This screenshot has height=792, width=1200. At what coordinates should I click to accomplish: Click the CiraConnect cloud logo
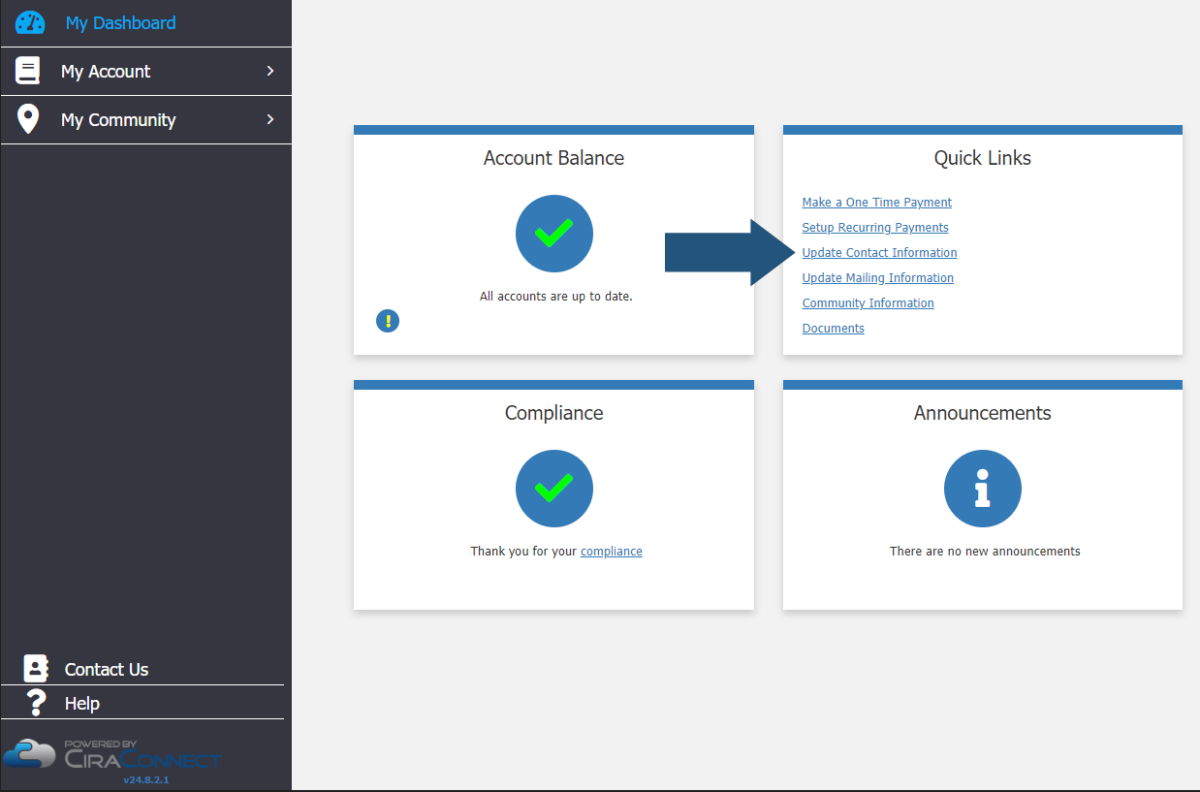tap(30, 754)
